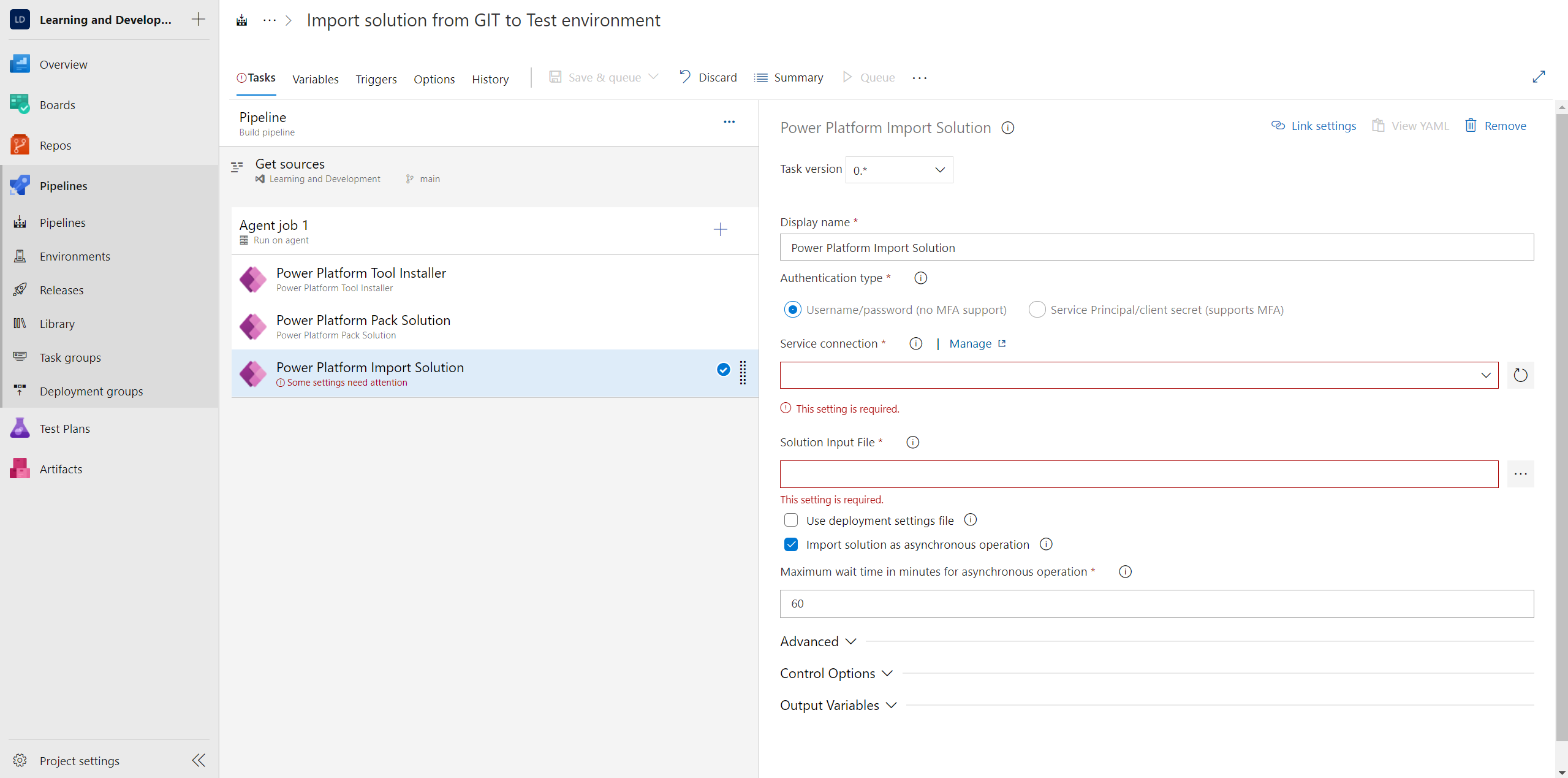Switch to the Variables tab
Image resolution: width=1568 pixels, height=778 pixels.
coord(315,78)
